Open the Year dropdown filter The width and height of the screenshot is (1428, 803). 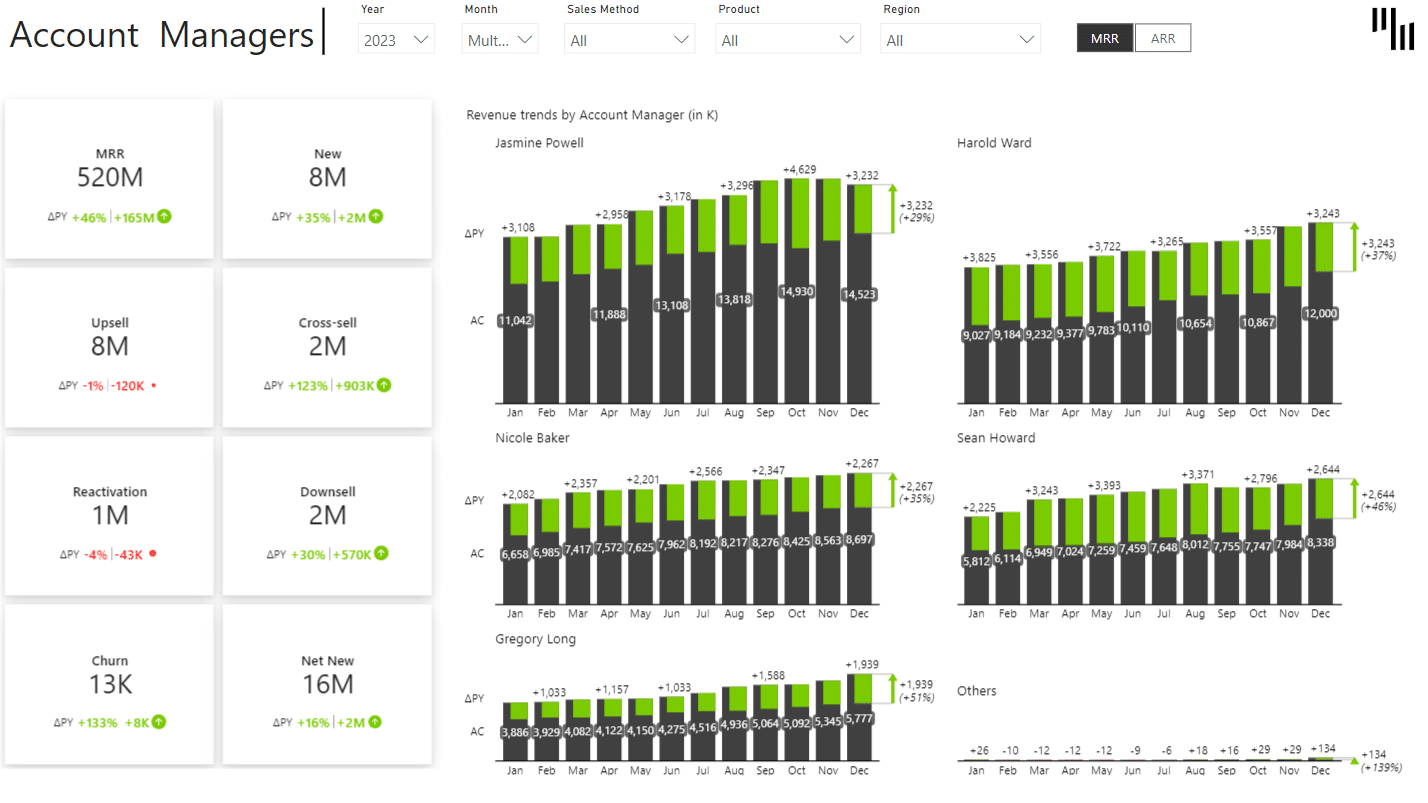(395, 38)
